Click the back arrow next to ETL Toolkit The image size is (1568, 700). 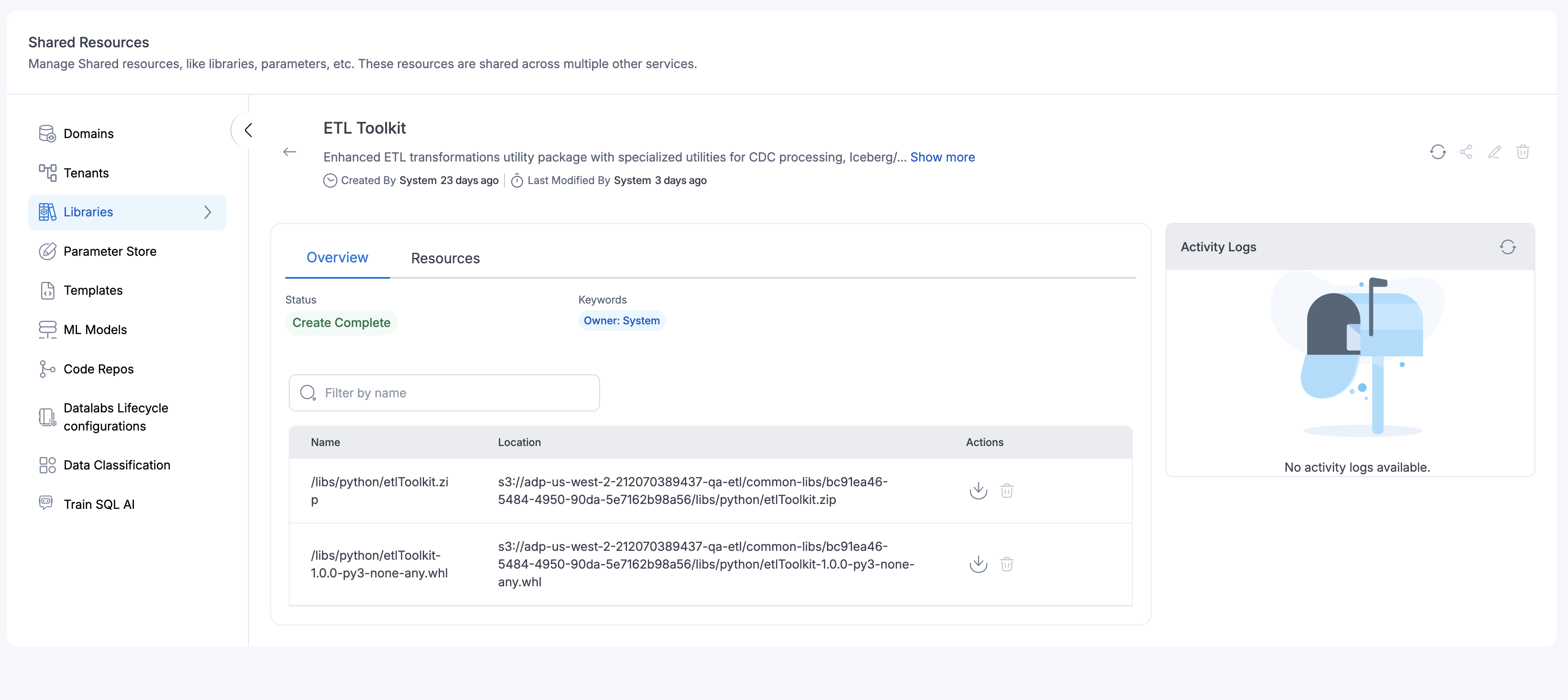(x=290, y=152)
